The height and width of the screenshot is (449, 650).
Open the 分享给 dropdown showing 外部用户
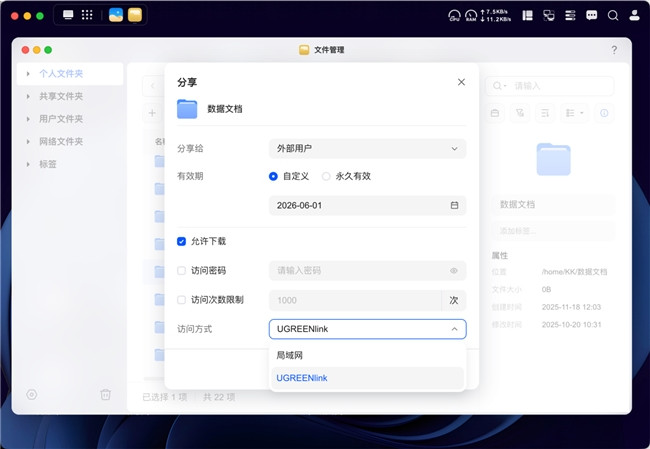pos(367,148)
